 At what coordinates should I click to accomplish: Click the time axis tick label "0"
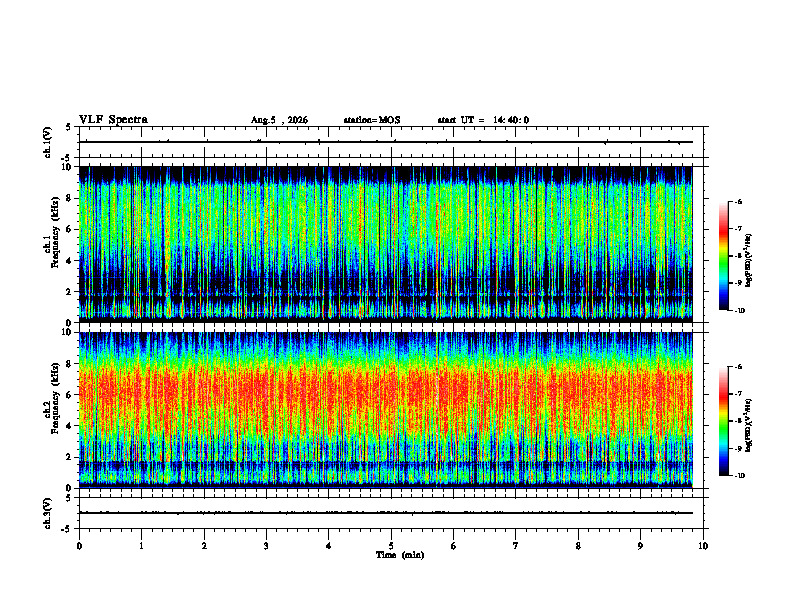(x=79, y=546)
